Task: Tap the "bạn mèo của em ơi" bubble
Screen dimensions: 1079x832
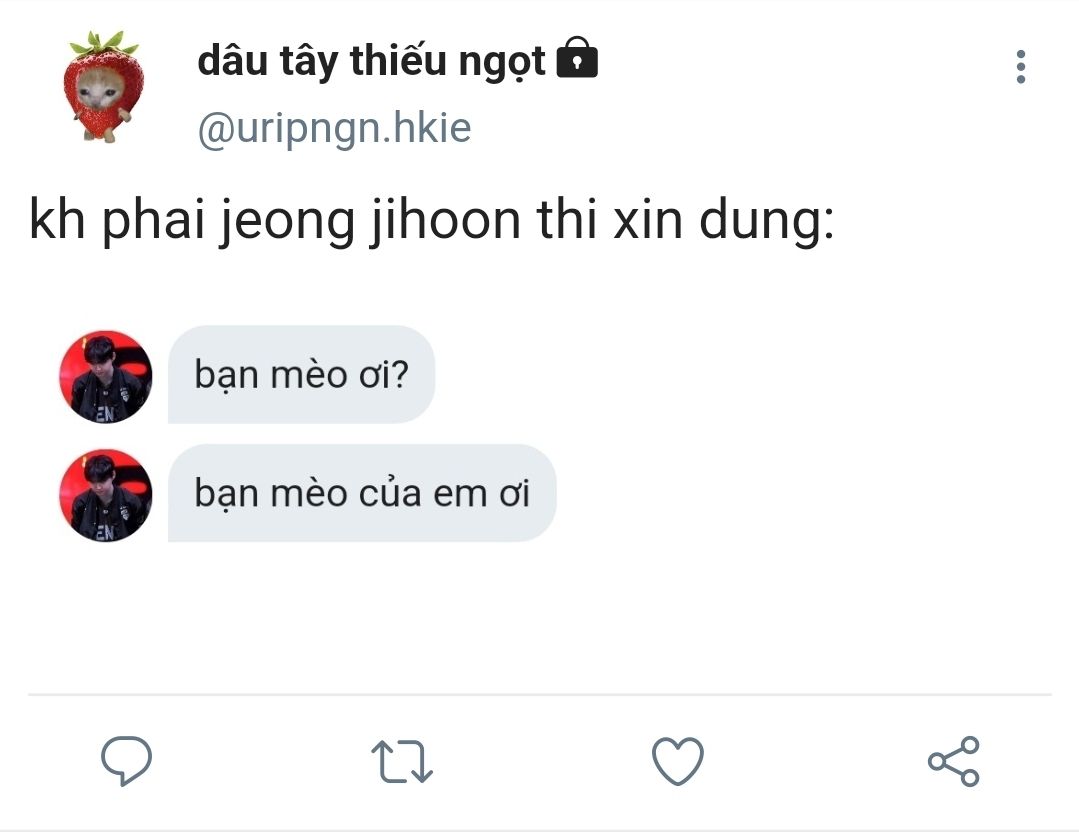Action: pos(362,493)
